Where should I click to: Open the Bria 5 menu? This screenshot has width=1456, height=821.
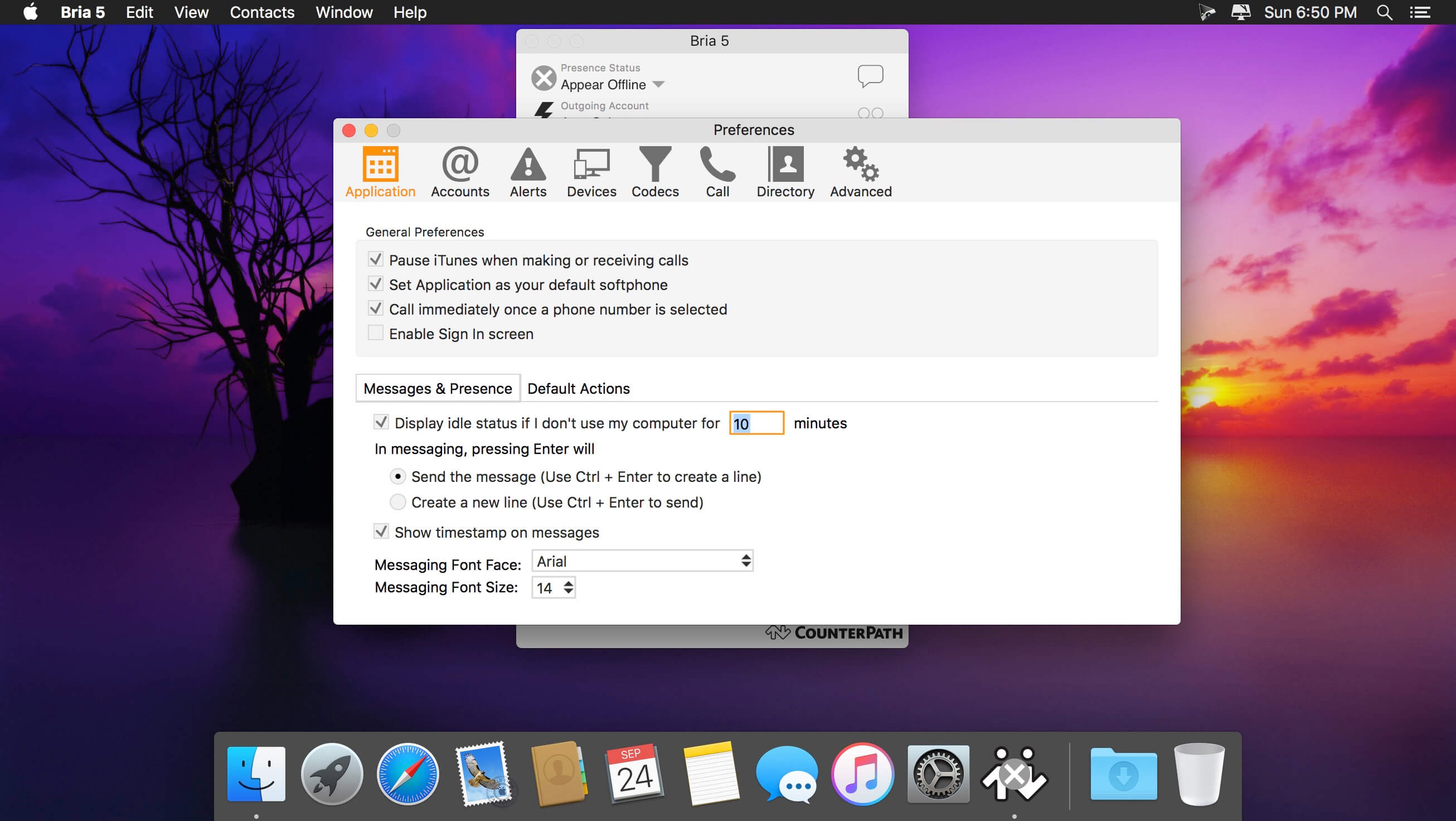(82, 12)
